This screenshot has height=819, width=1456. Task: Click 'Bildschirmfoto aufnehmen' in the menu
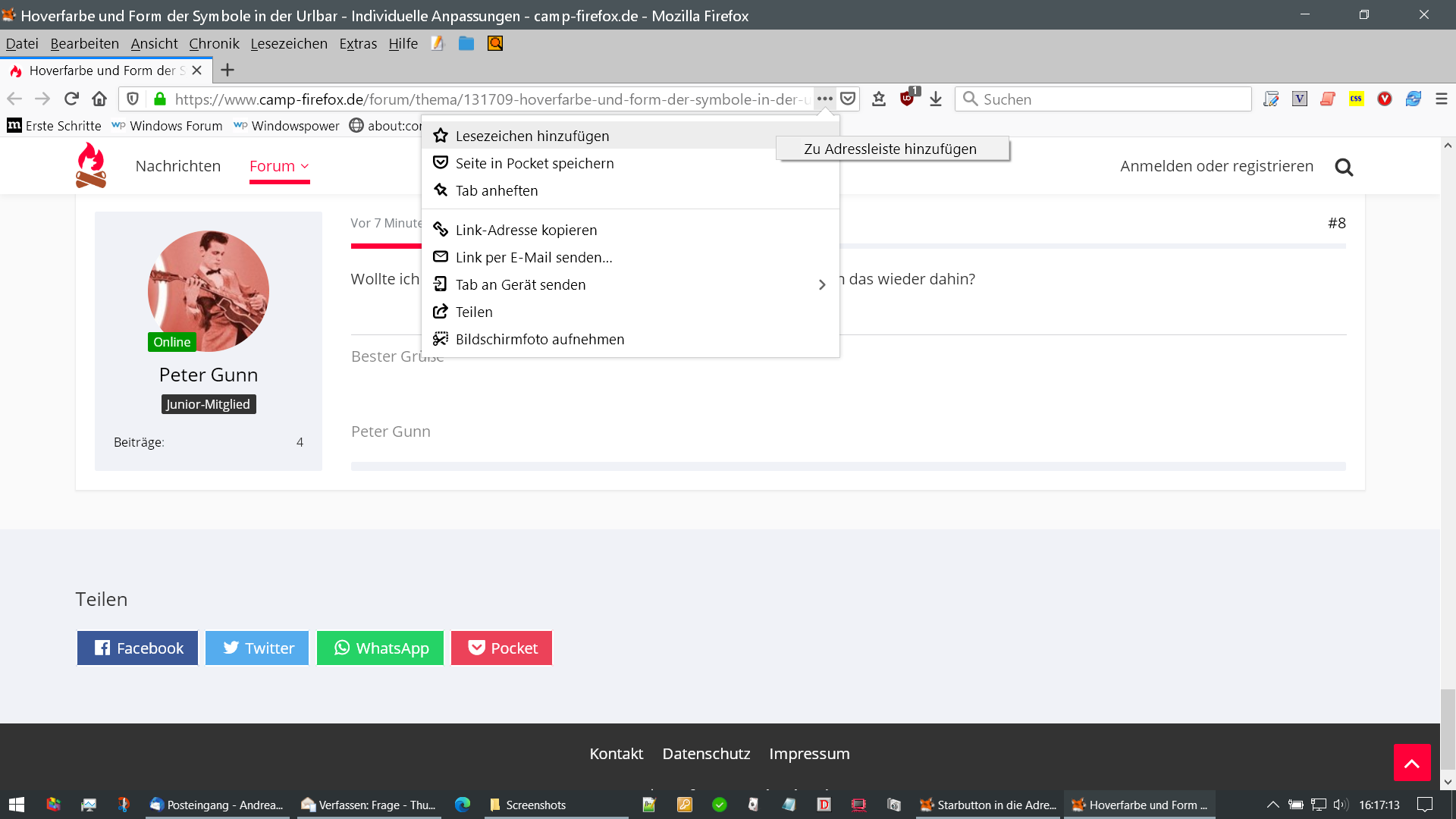pyautogui.click(x=539, y=339)
